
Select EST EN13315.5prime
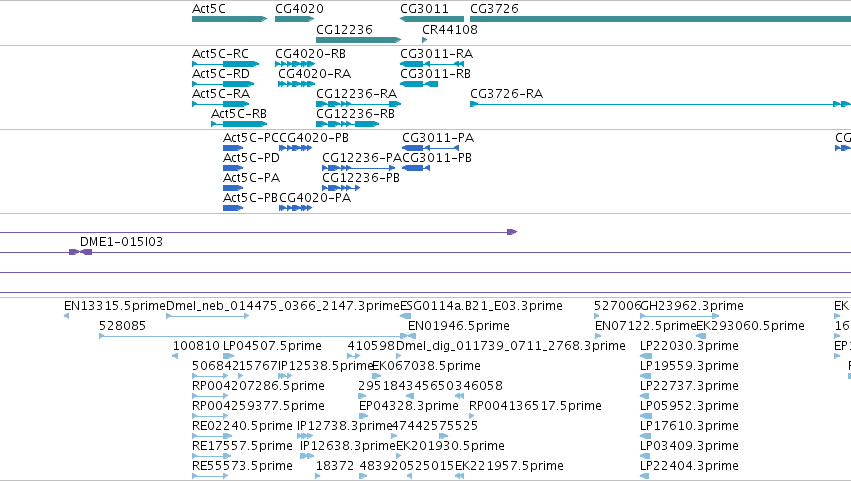click(66, 316)
